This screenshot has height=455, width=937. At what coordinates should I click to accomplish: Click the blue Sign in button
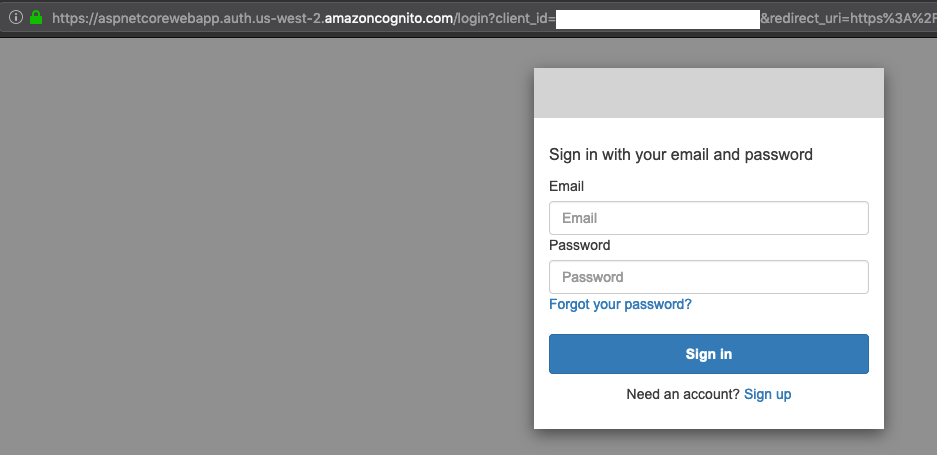709,354
